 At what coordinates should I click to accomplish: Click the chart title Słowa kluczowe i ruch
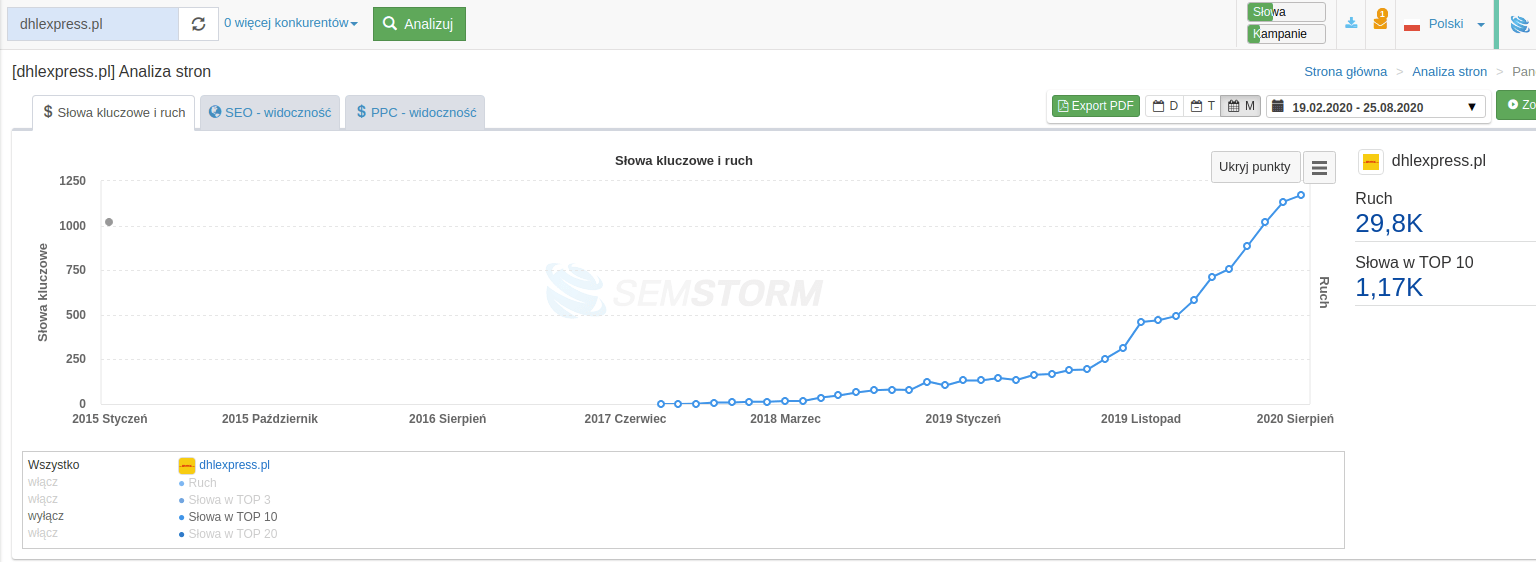click(x=684, y=160)
